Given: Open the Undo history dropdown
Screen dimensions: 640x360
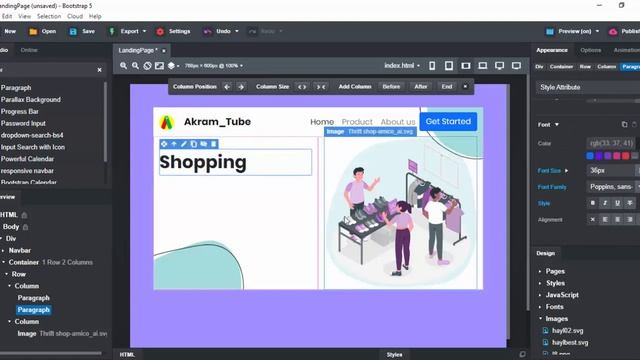Looking at the screenshot, I should (x=237, y=31).
